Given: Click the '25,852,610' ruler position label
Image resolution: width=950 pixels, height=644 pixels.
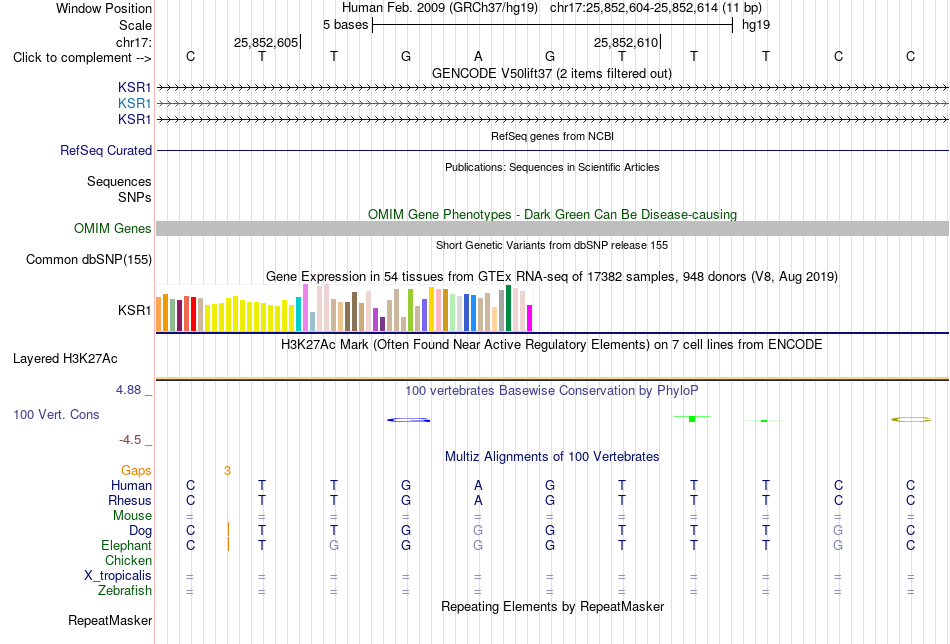Looking at the screenshot, I should click(626, 42).
